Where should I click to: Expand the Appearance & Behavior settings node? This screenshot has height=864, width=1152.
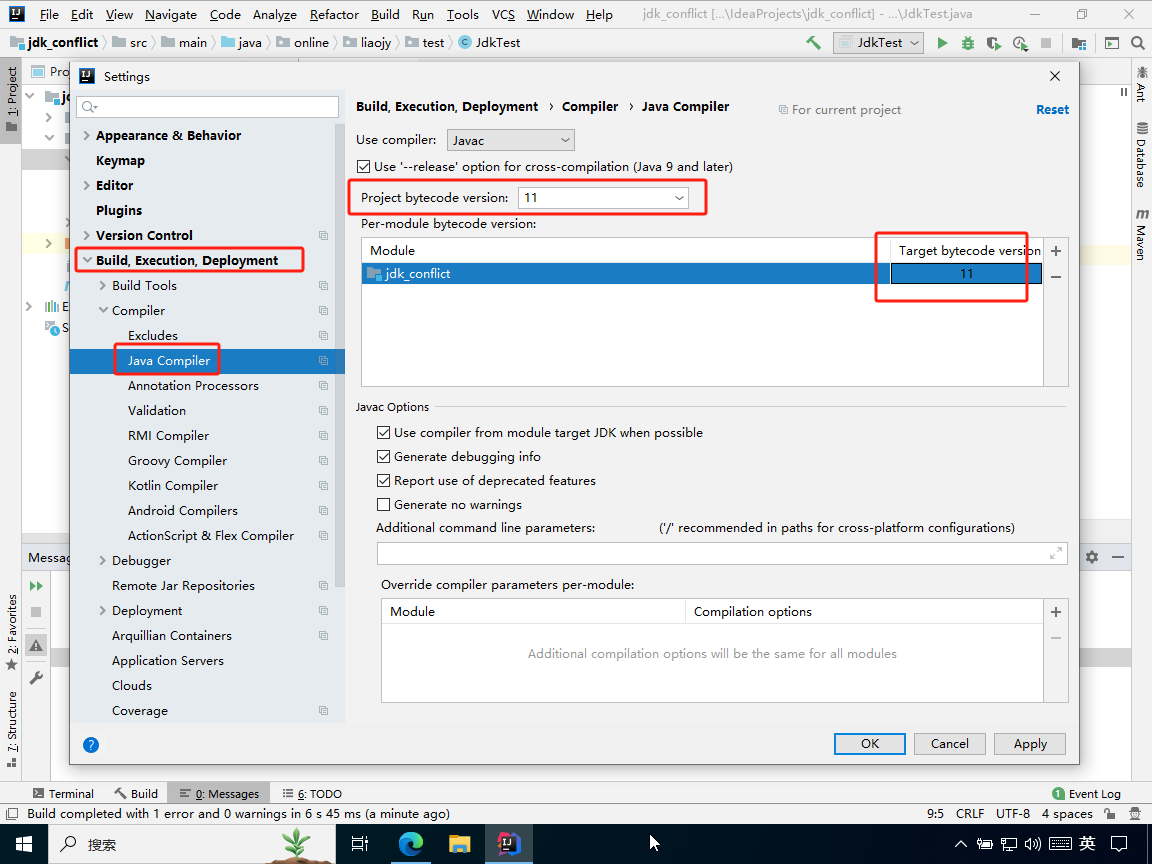[x=87, y=135]
